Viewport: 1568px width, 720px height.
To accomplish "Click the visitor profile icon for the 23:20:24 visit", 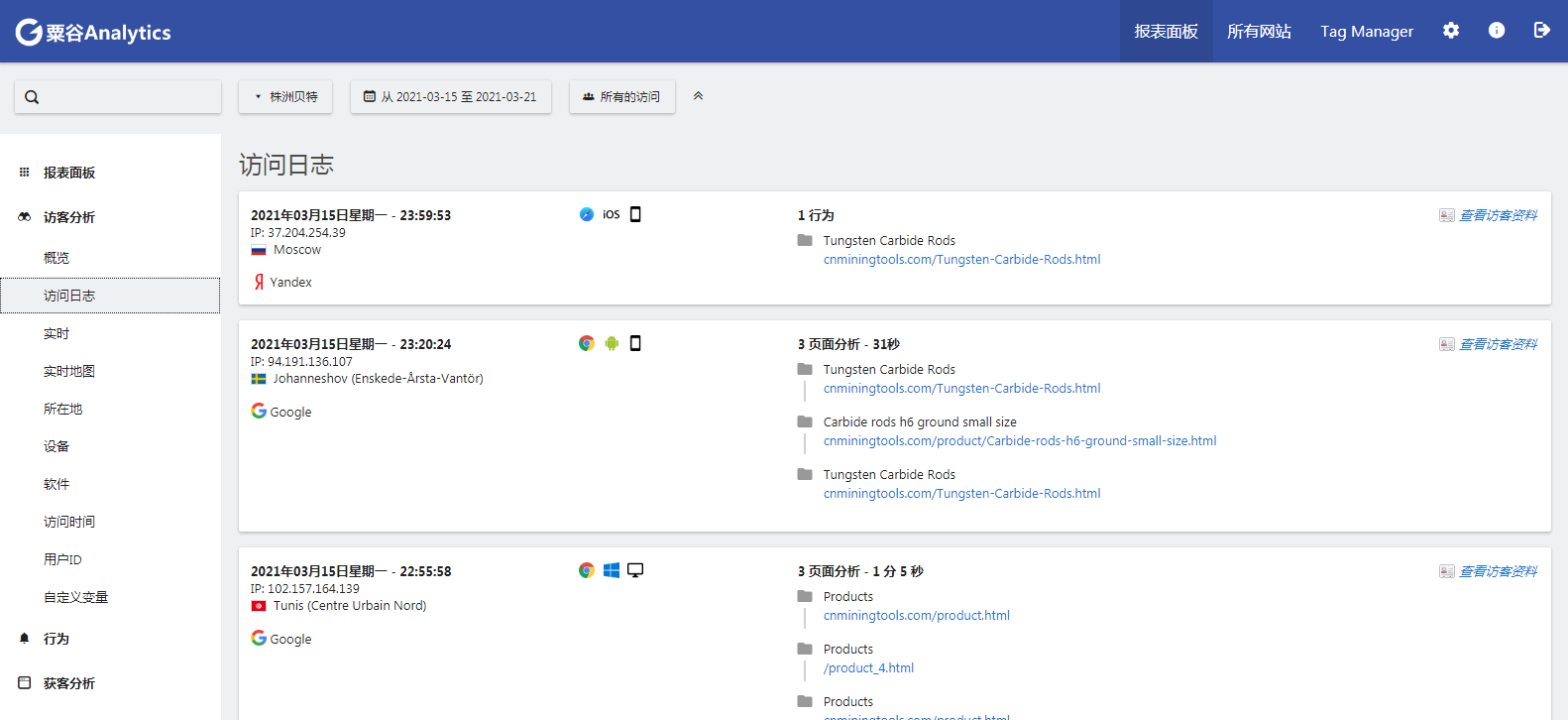I will click(x=1447, y=344).
